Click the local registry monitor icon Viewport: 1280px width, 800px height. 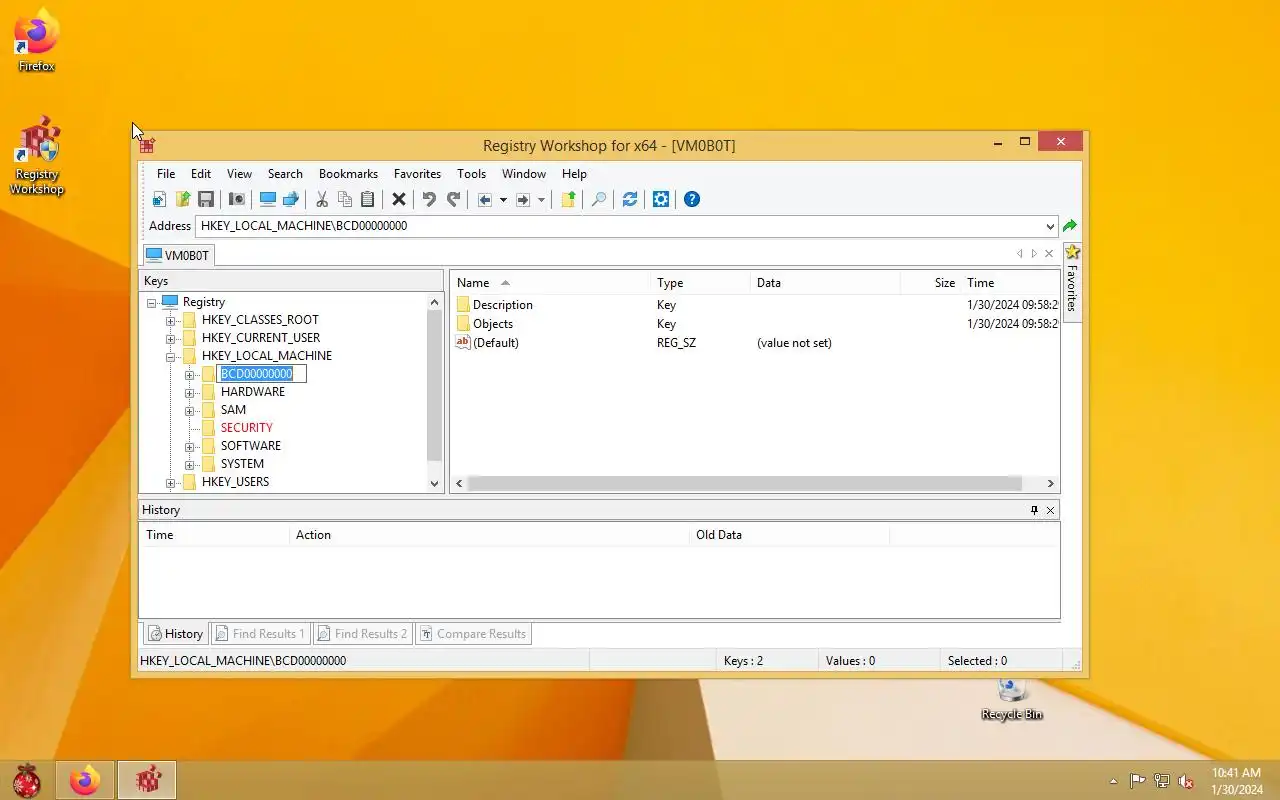(268, 199)
